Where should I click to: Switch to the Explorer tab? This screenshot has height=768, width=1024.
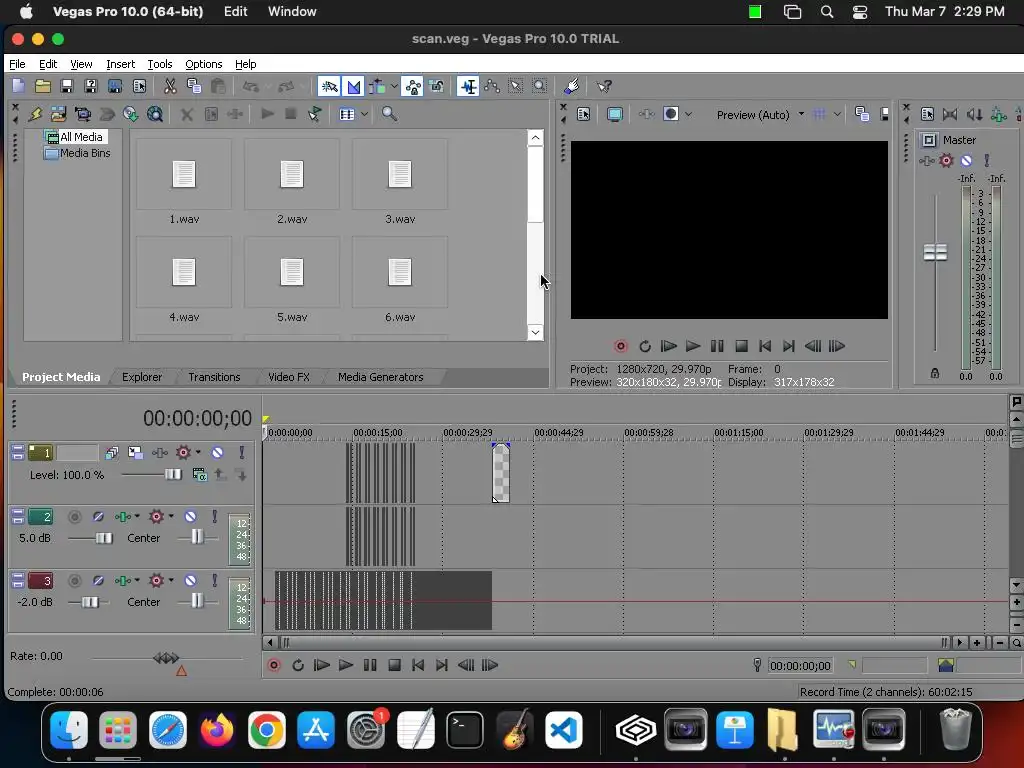(x=142, y=377)
